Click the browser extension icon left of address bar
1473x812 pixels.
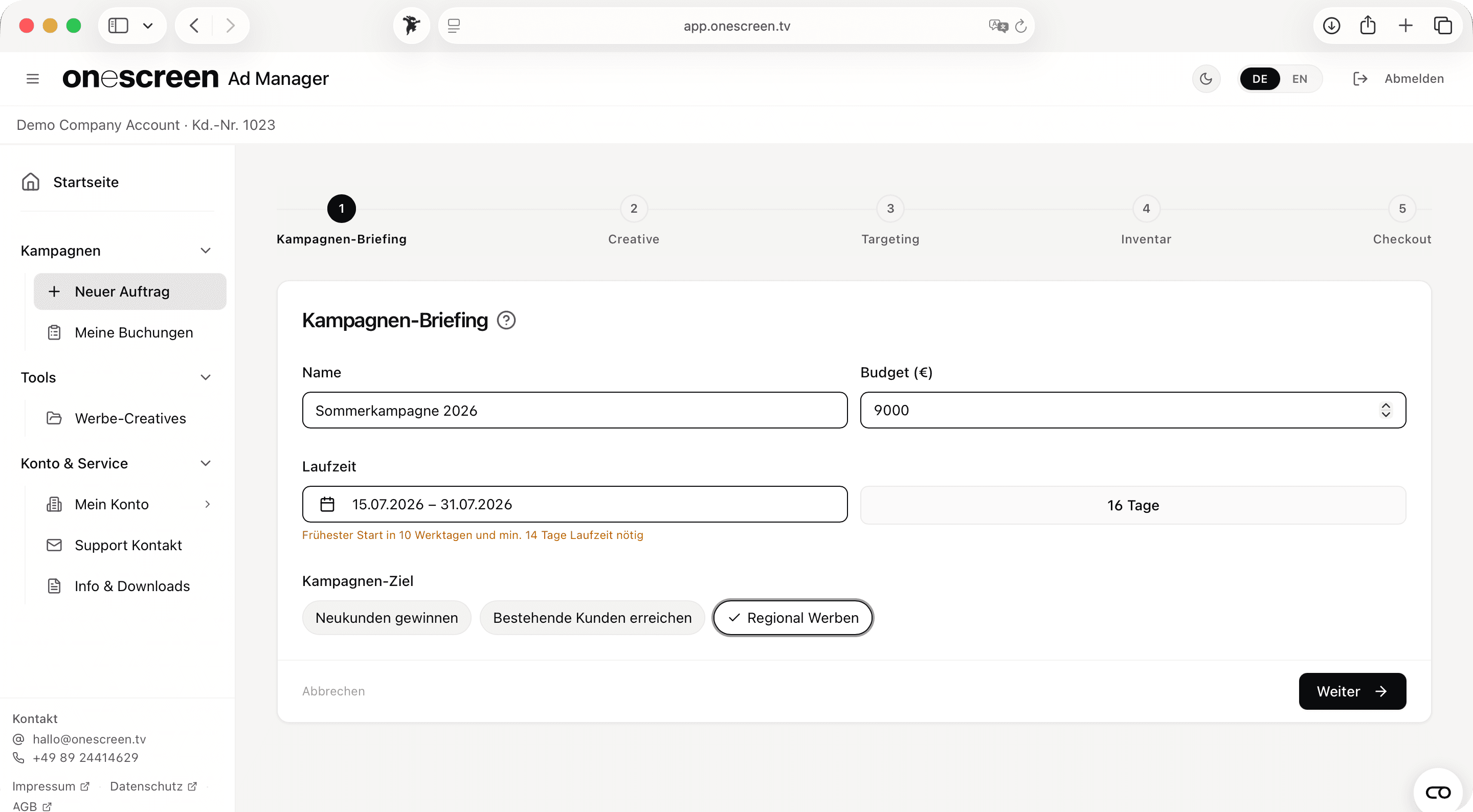pyautogui.click(x=411, y=26)
